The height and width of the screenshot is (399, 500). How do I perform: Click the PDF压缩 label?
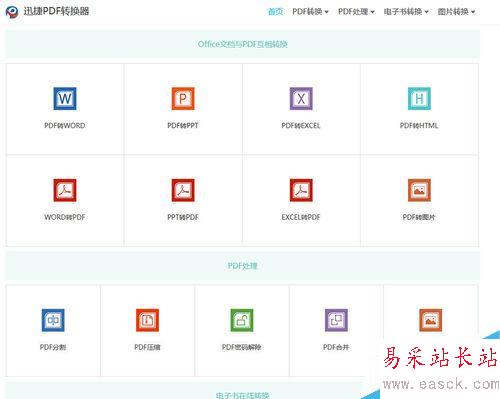click(147, 347)
